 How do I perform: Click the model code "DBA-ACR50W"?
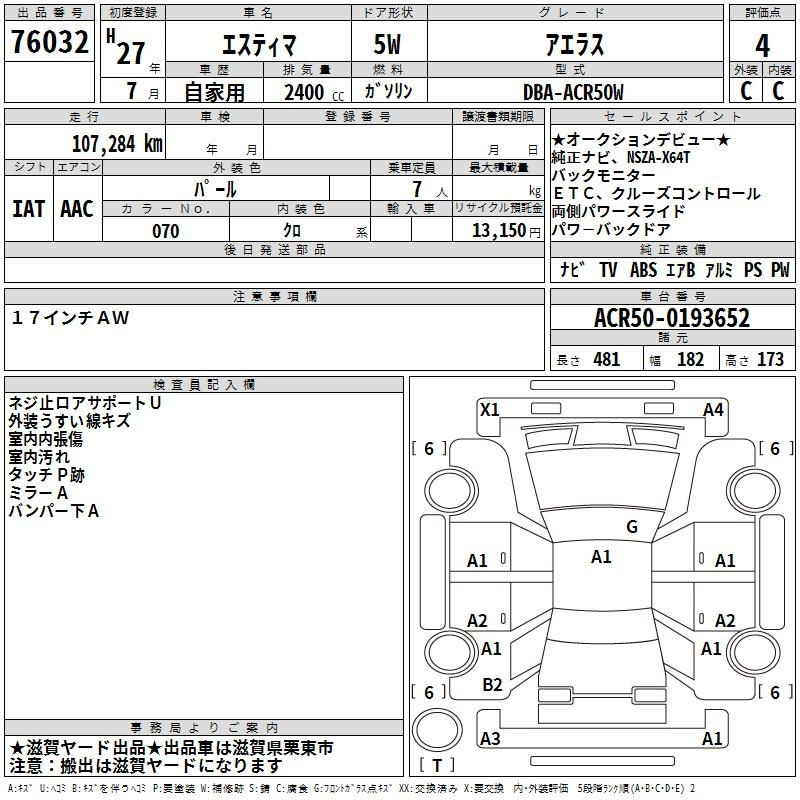pos(573,93)
